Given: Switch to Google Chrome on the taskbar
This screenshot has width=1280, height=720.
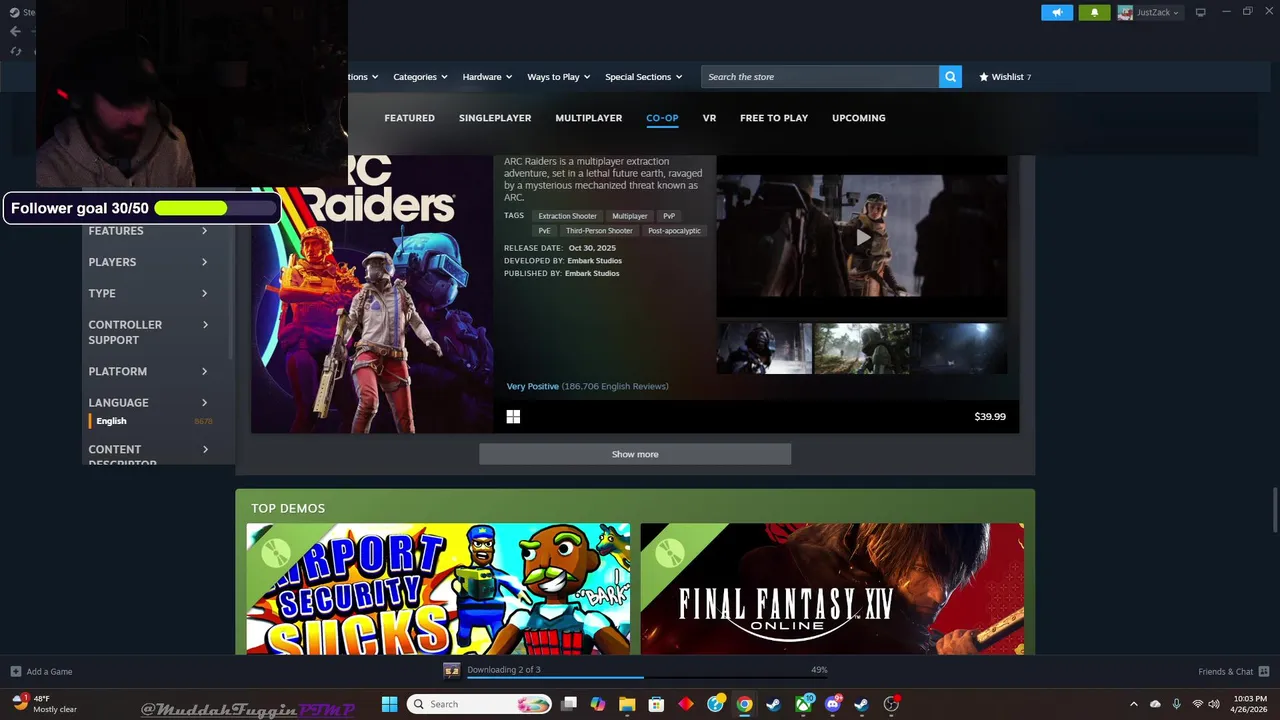Looking at the screenshot, I should pos(744,704).
